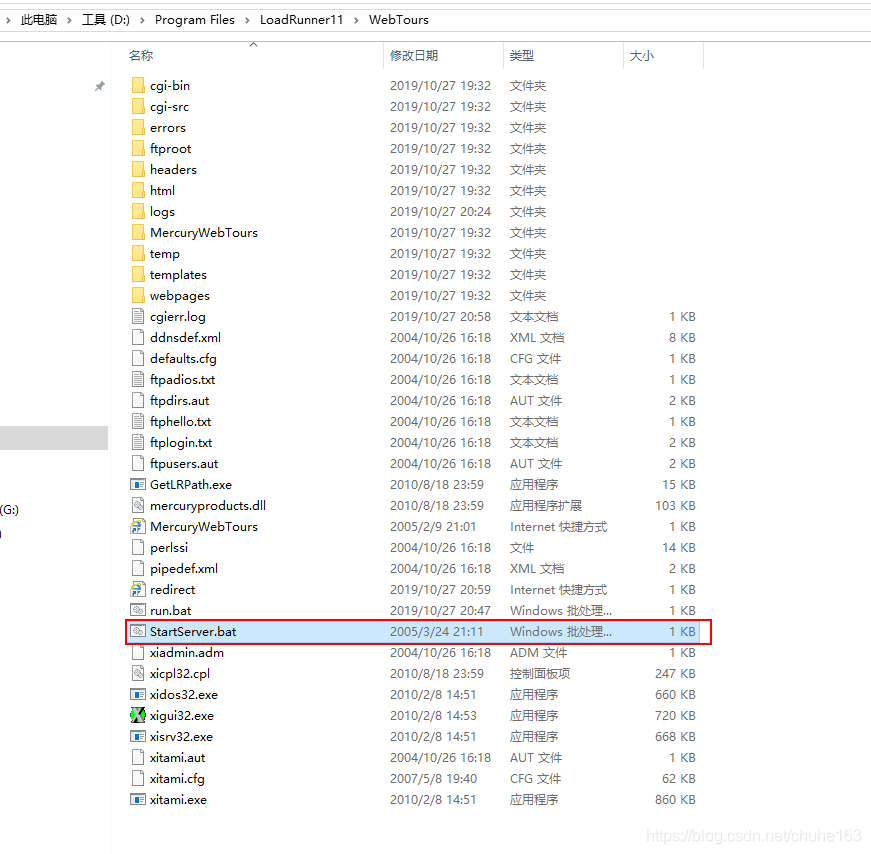
Task: Select the ftpdirs.aut file name
Action: [179, 401]
